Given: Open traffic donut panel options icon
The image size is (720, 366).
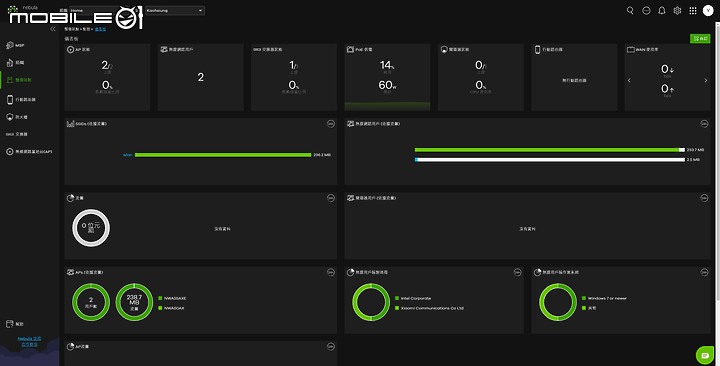Looking at the screenshot, I should 331,198.
